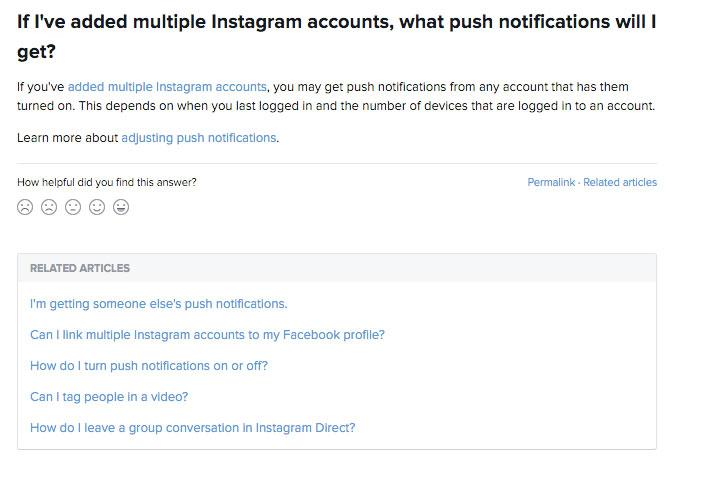702x482 pixels.
Task: Click the article's main heading text
Action: (337, 37)
